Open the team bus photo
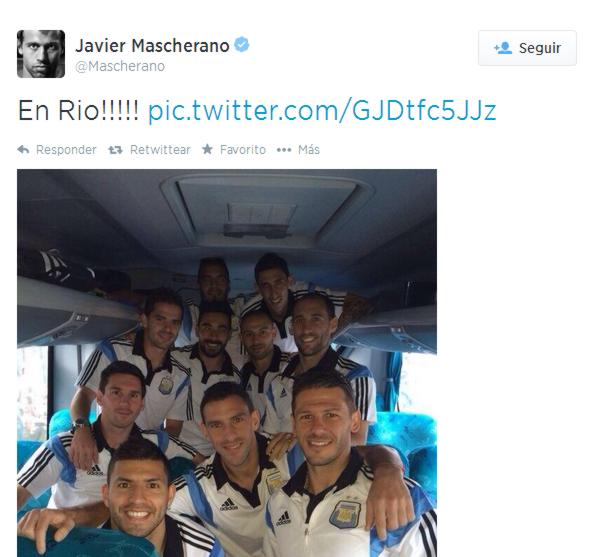The height and width of the screenshot is (557, 605). point(227,363)
